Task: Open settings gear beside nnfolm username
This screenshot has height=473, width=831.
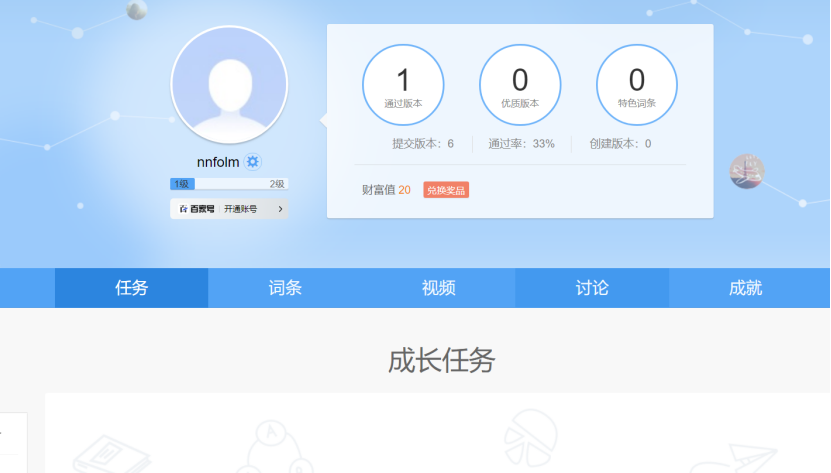Action: [x=253, y=162]
